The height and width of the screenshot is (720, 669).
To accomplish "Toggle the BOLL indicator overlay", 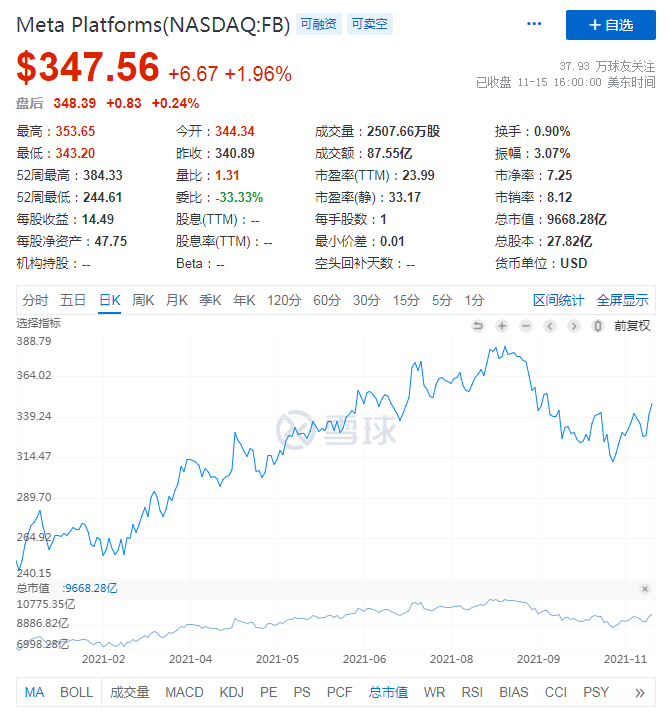I will [76, 692].
